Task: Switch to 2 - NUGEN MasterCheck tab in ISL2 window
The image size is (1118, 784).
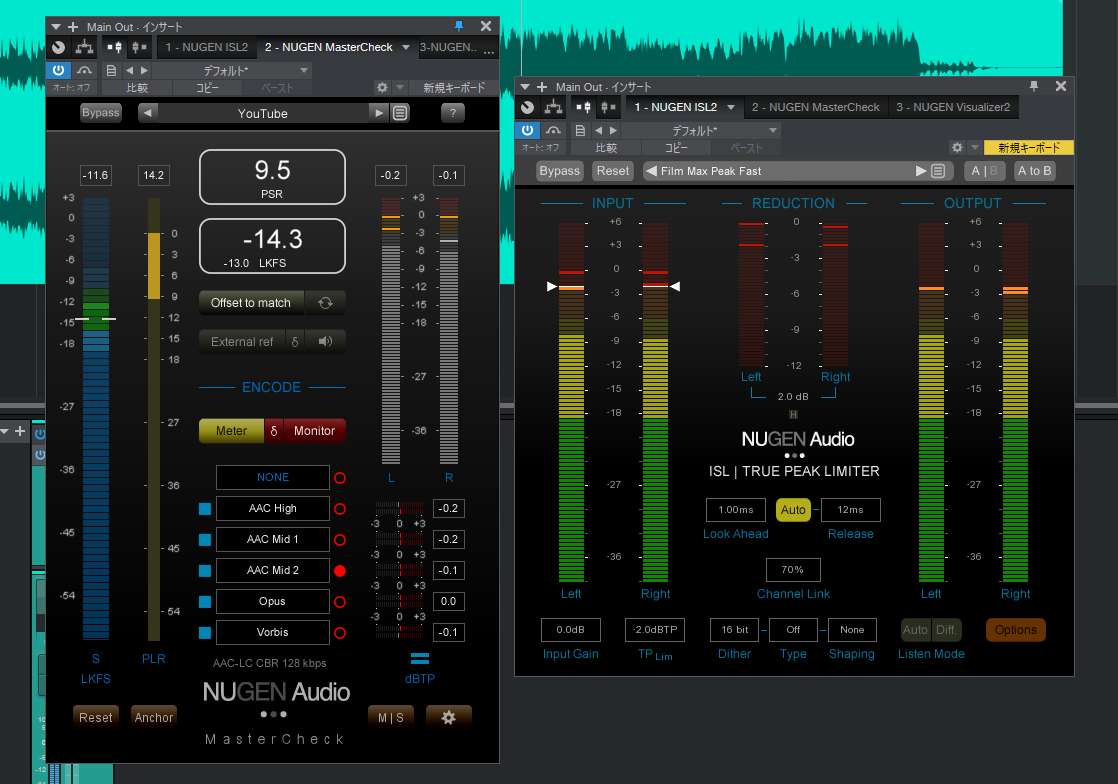Action: (x=816, y=107)
